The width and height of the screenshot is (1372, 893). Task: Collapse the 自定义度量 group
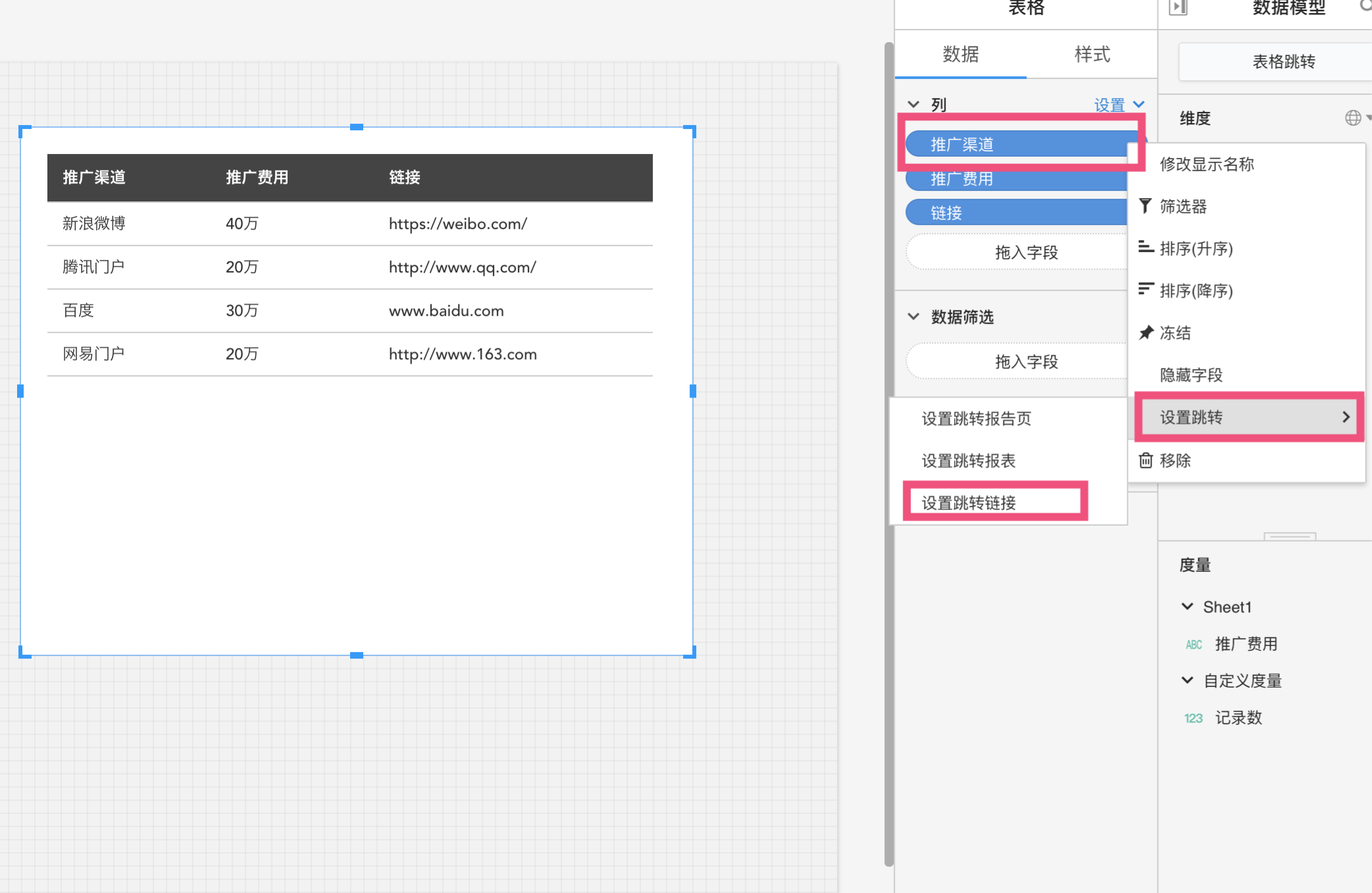coord(1187,680)
